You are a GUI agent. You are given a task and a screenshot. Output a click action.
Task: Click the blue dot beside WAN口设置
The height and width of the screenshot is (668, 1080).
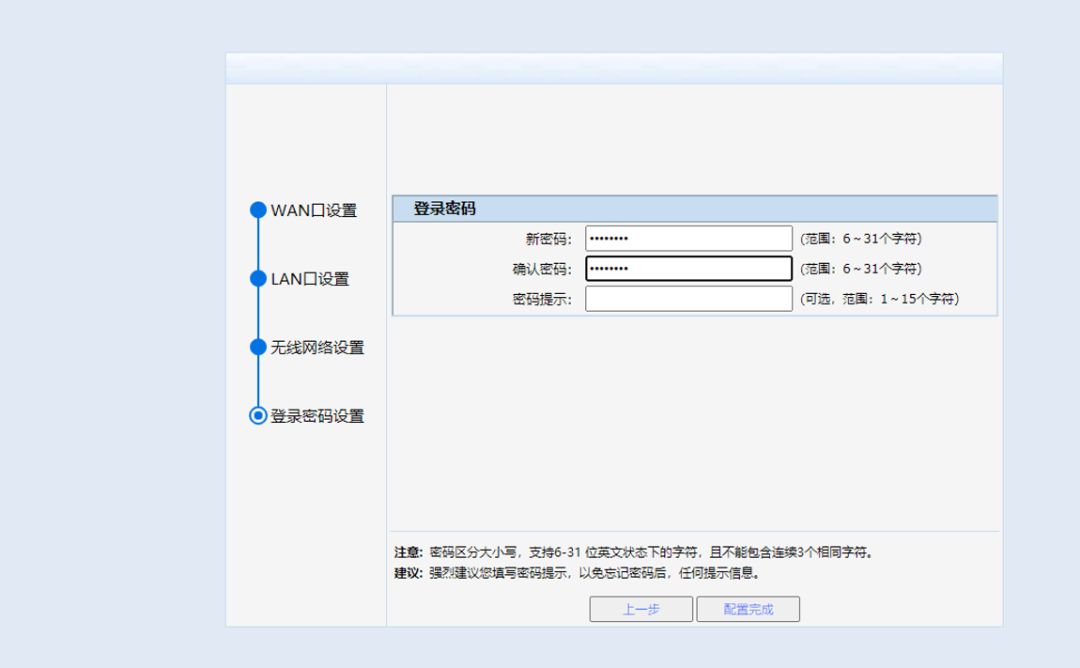coord(258,210)
